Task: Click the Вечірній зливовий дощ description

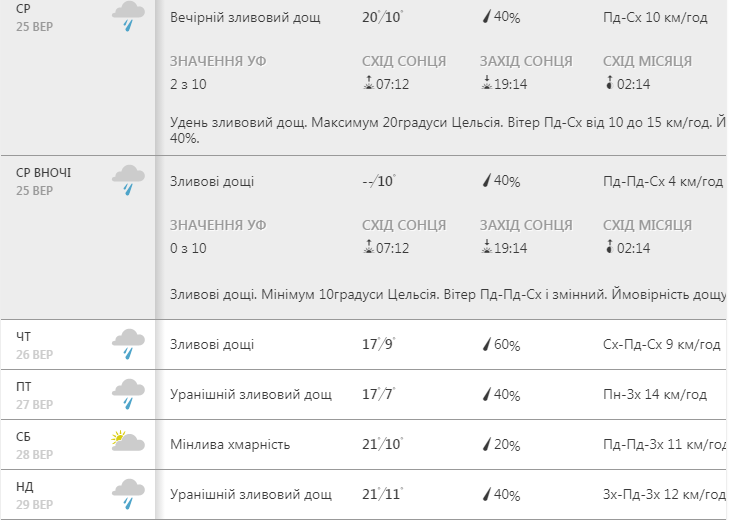Action: pyautogui.click(x=245, y=17)
